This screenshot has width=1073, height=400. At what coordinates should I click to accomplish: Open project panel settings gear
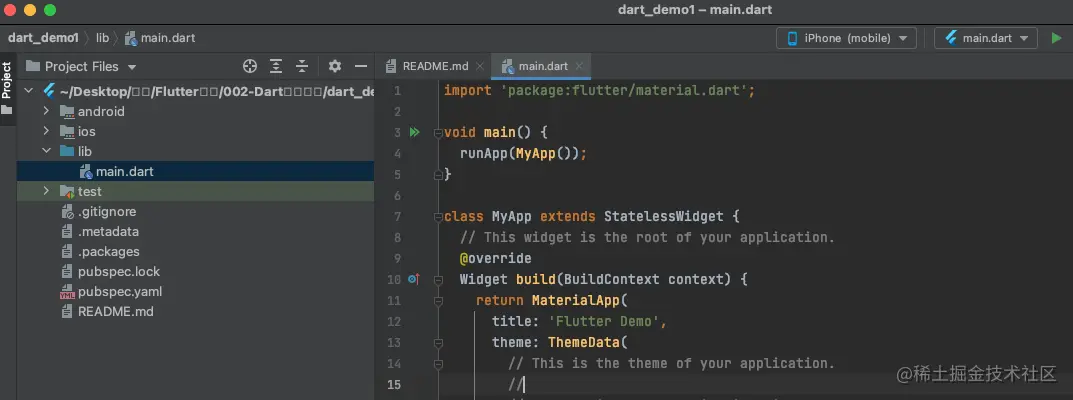(335, 66)
